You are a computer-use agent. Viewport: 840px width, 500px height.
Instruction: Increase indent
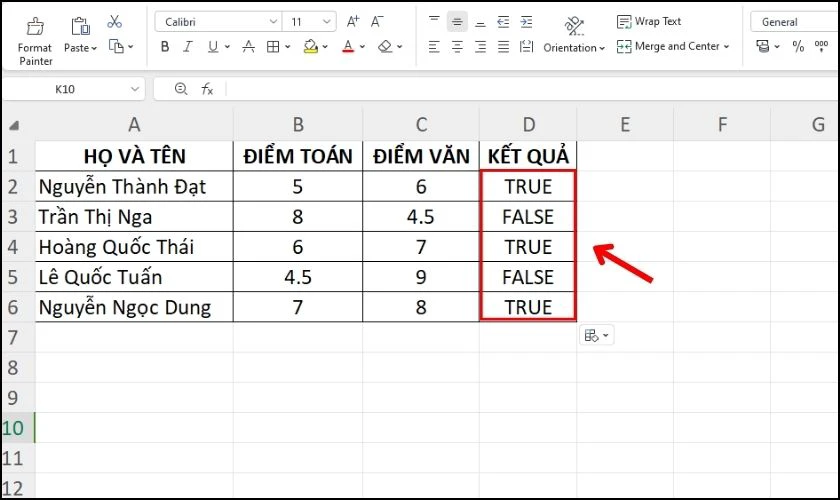527,21
